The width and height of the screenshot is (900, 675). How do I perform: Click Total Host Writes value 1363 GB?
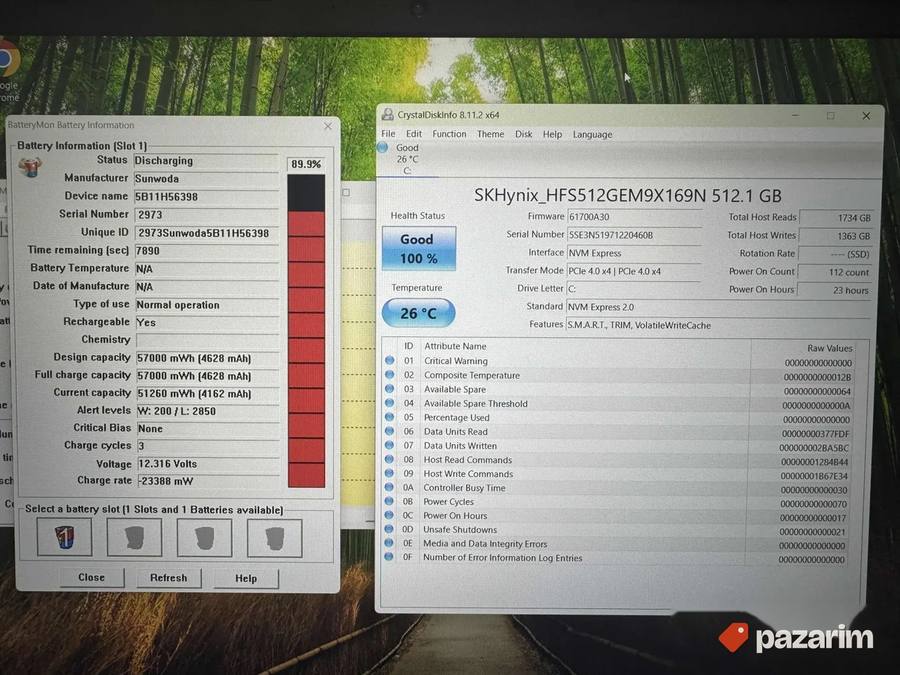(x=836, y=236)
